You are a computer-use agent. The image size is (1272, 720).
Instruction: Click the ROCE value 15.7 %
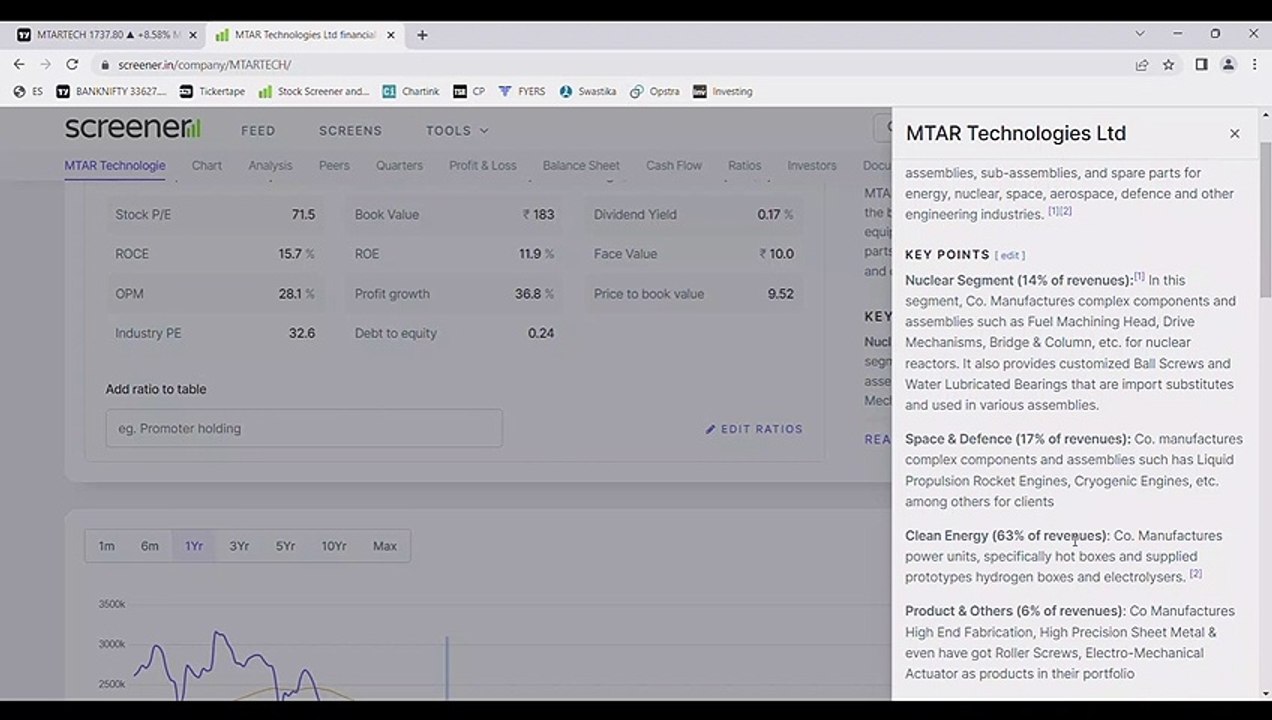[296, 254]
